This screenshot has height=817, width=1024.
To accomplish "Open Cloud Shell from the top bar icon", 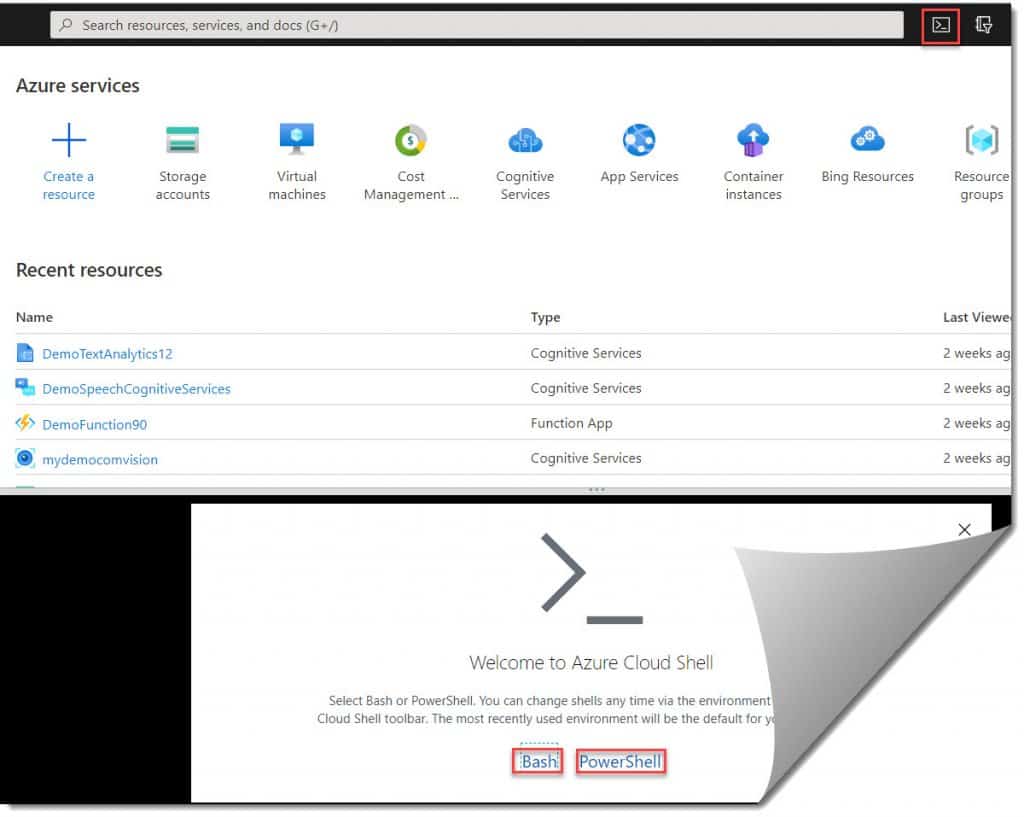I will [940, 26].
